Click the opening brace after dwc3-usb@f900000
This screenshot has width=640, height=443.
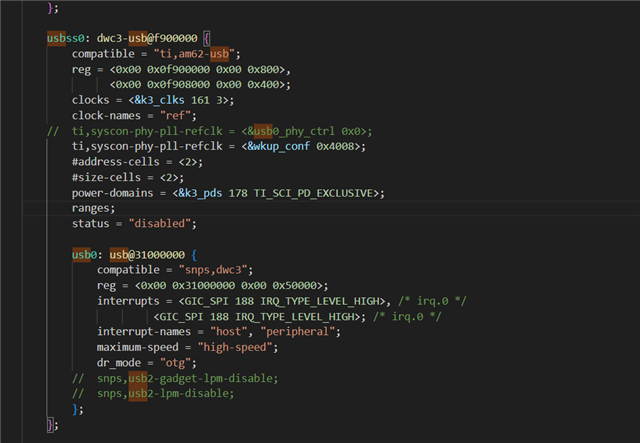[x=207, y=38]
